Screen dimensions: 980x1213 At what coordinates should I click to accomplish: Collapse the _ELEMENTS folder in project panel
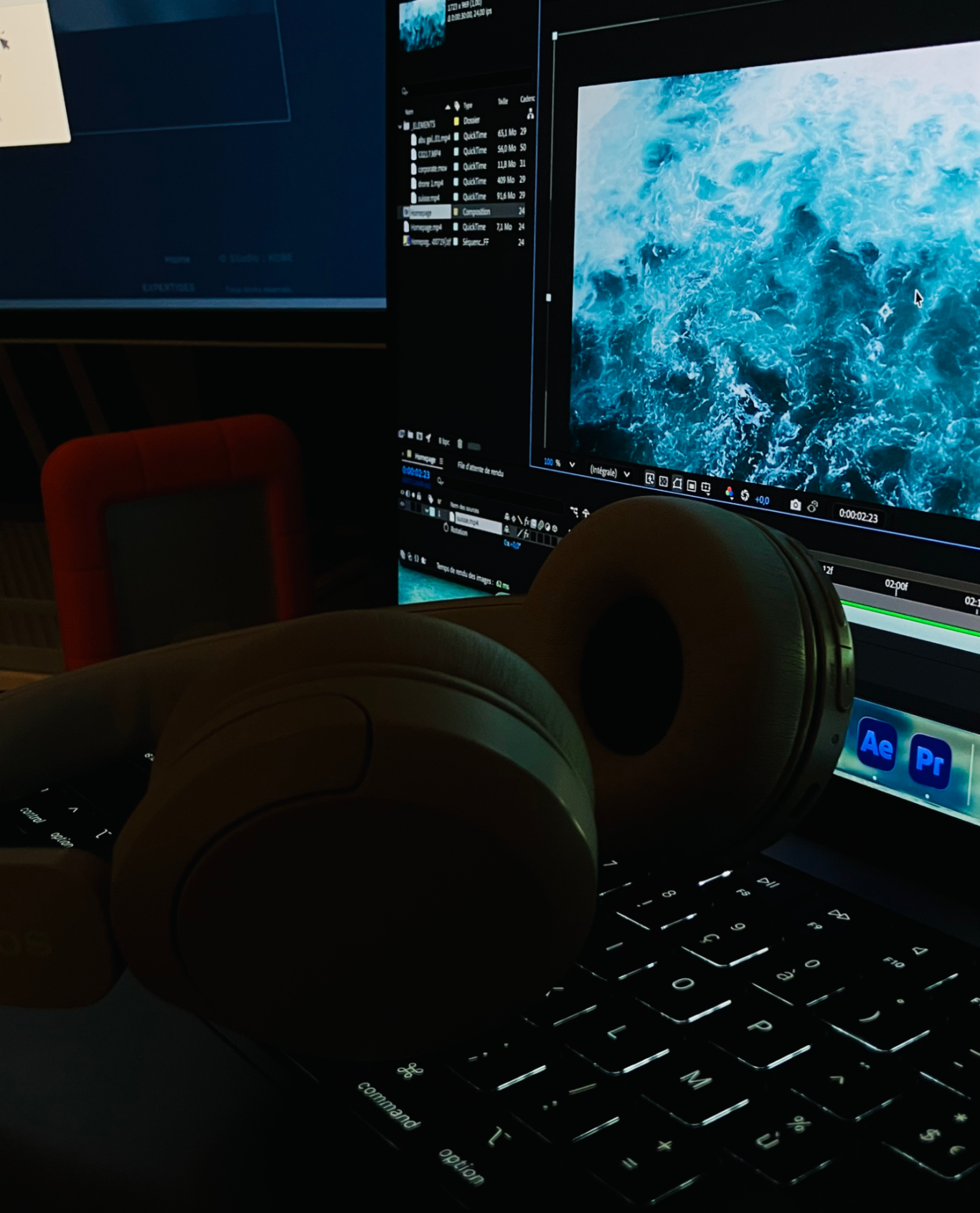[x=400, y=126]
